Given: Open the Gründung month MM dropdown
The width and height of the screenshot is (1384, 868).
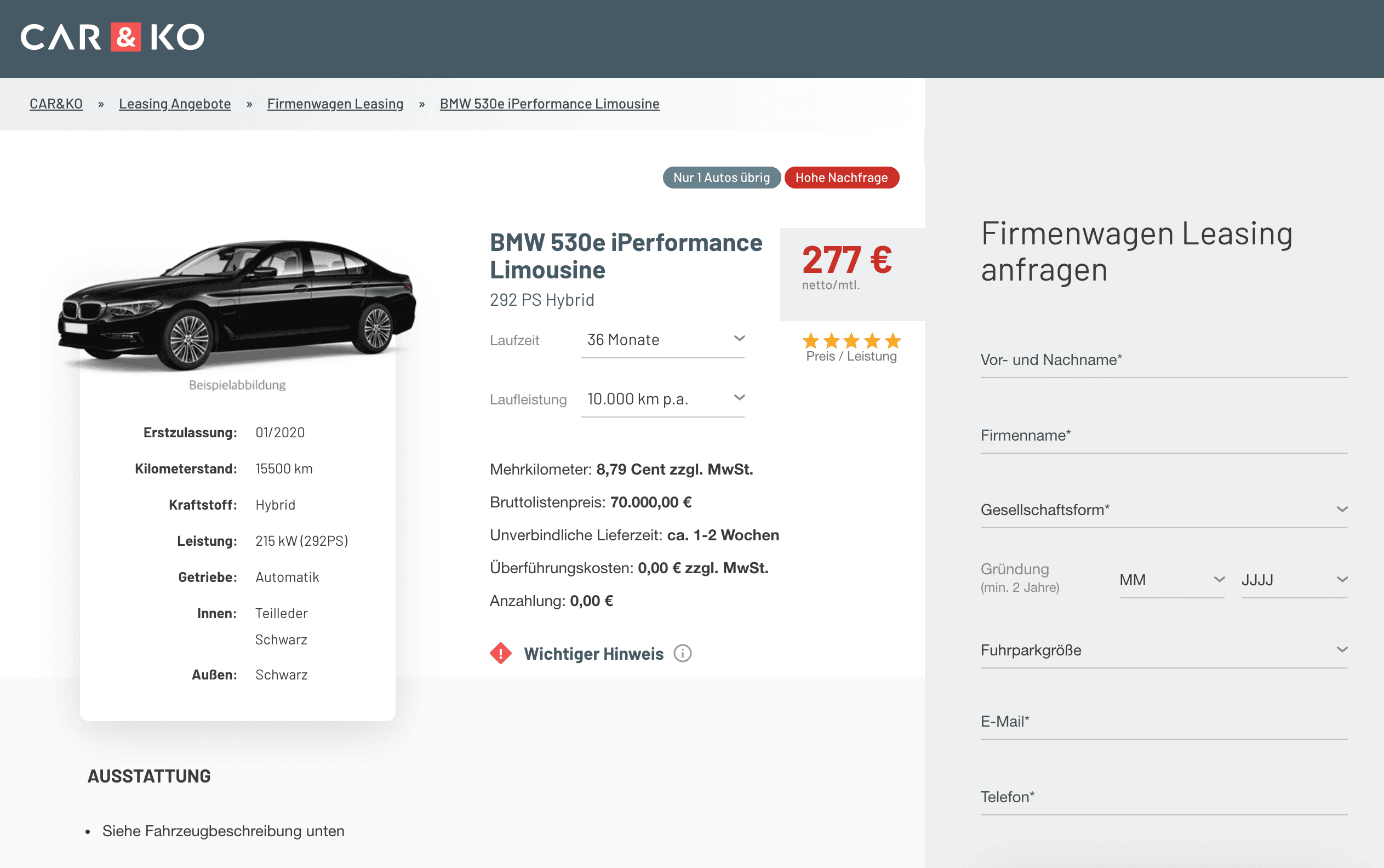Looking at the screenshot, I should click(x=1171, y=580).
